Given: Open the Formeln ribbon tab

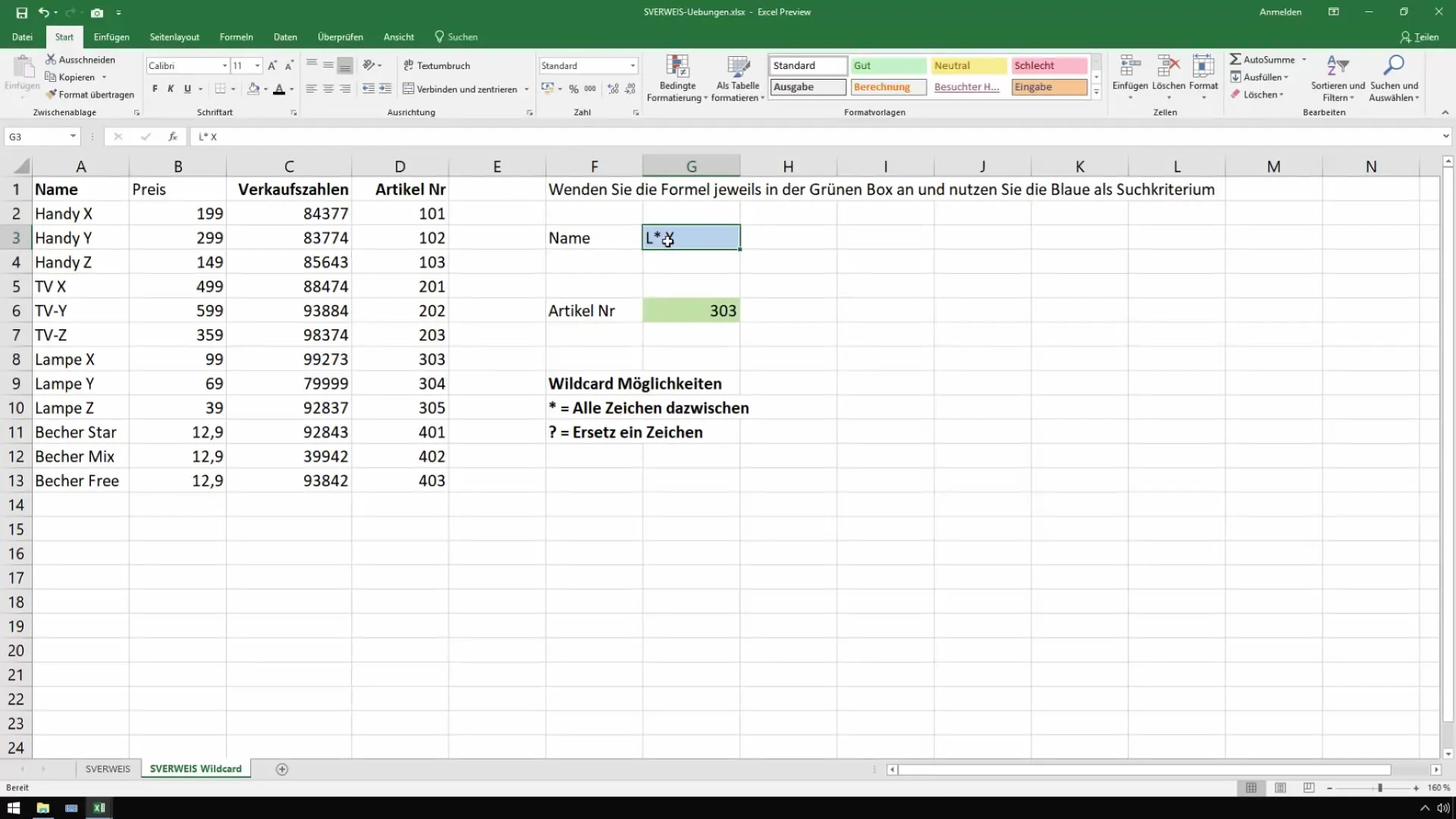Looking at the screenshot, I should click(236, 36).
